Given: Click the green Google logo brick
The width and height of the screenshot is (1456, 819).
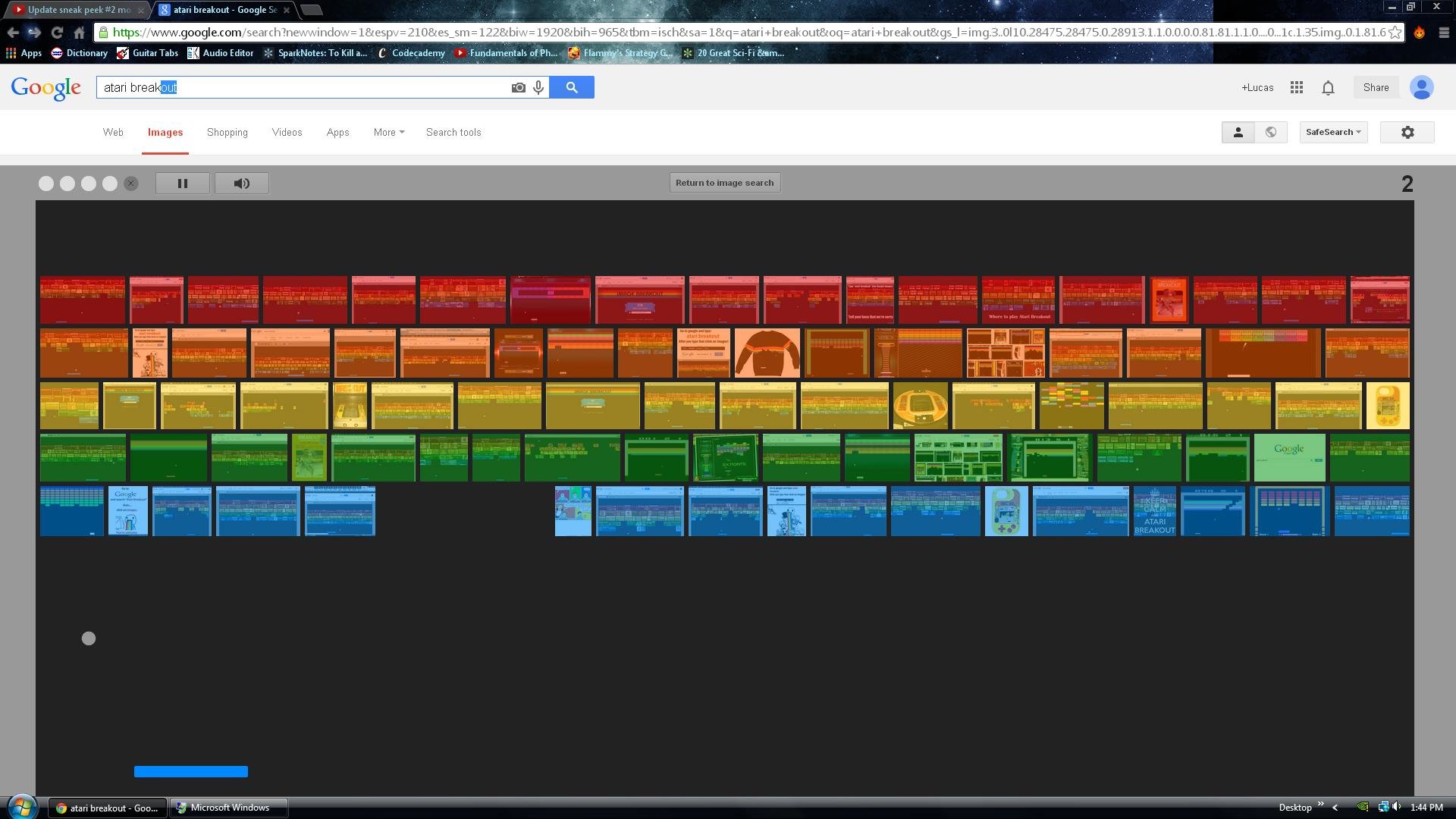Looking at the screenshot, I should click(x=1290, y=457).
